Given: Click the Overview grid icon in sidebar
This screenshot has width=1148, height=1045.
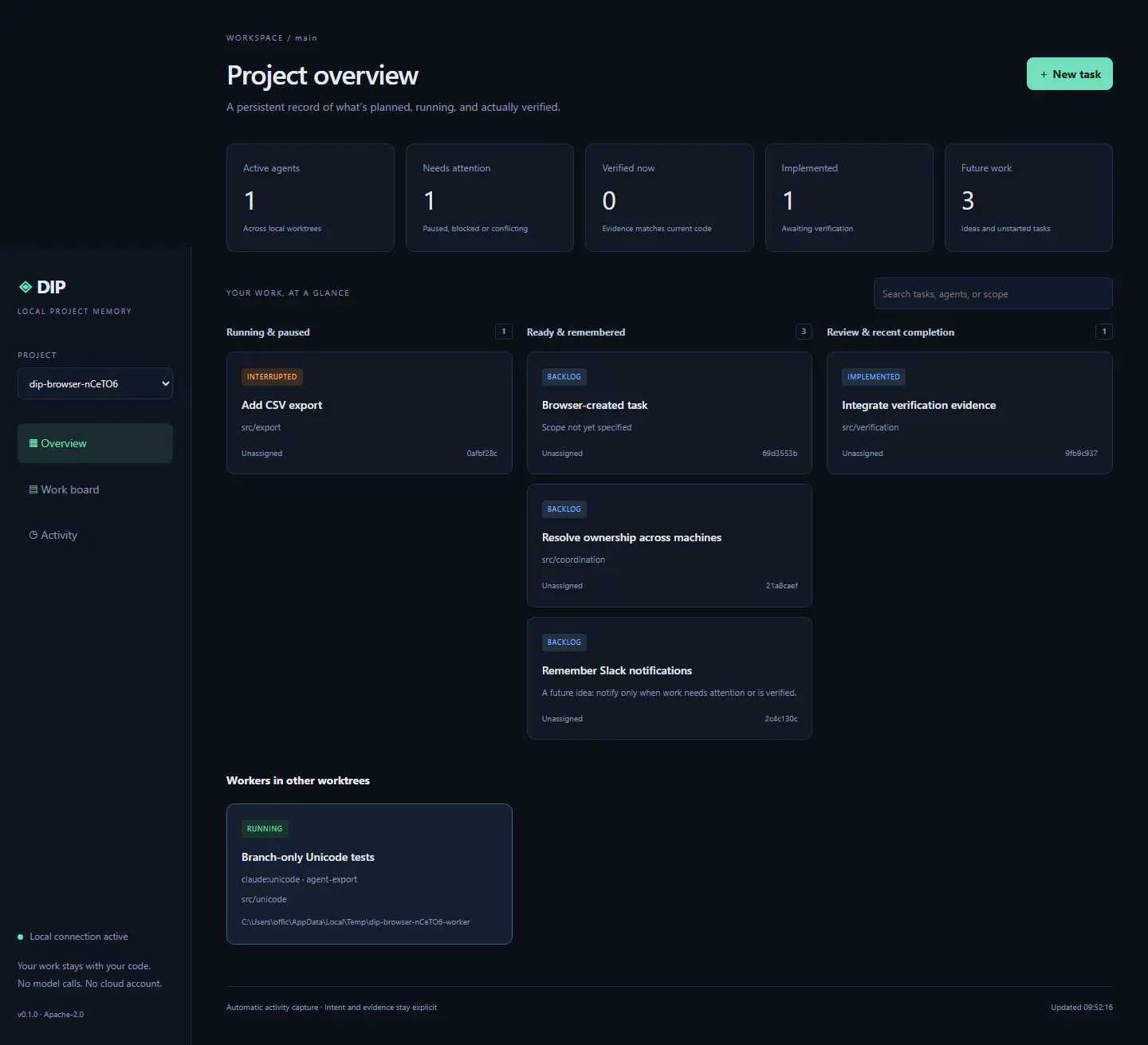Looking at the screenshot, I should point(33,443).
